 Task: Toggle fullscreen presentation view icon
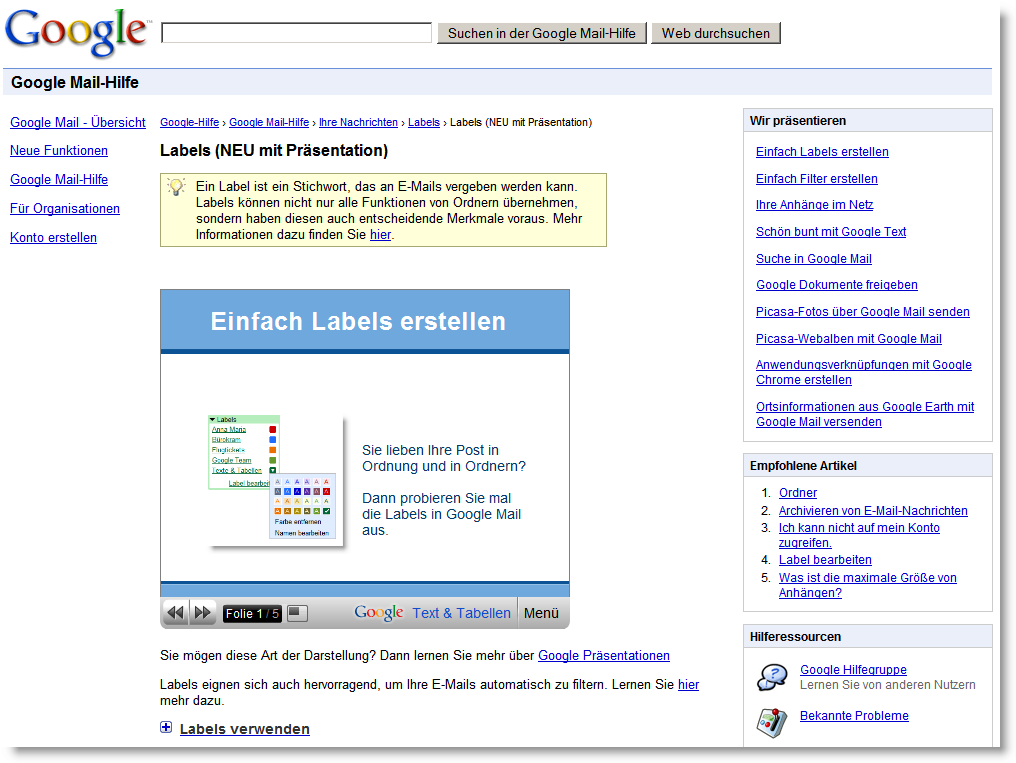[x=297, y=613]
